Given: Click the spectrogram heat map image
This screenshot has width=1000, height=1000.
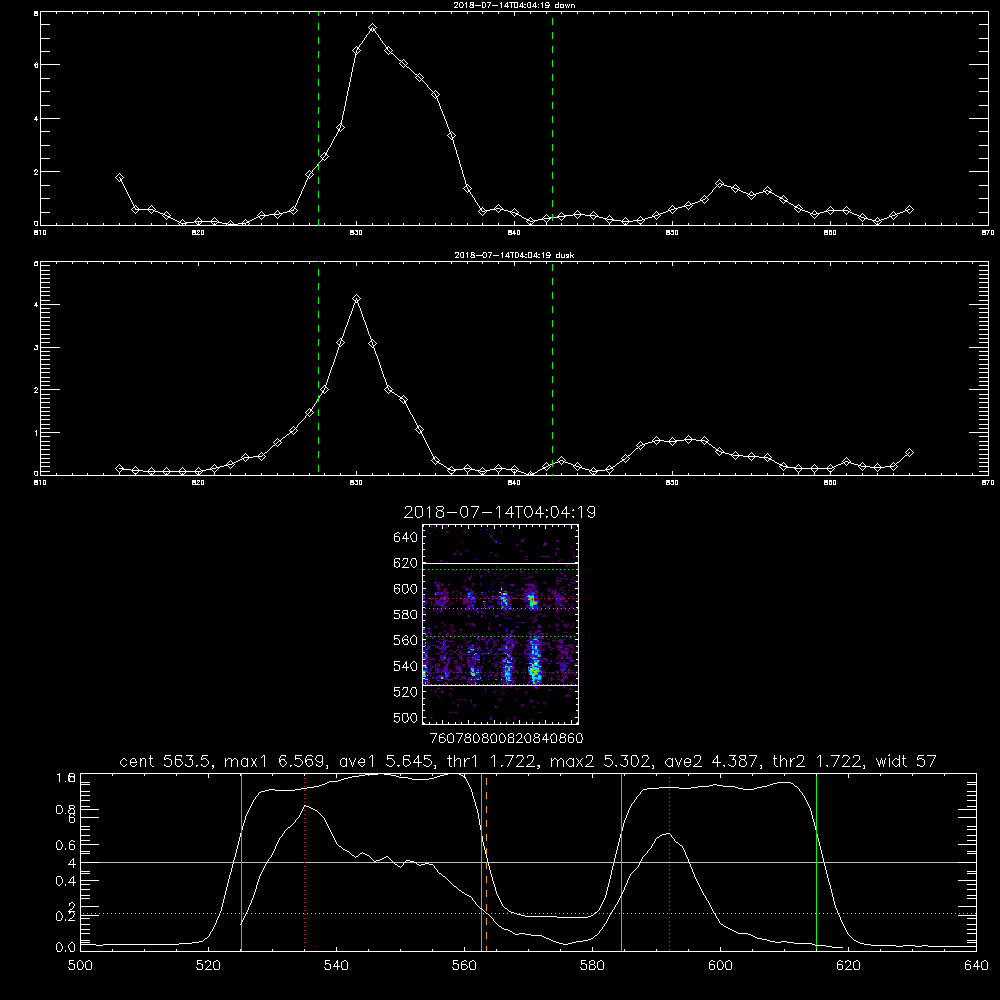Looking at the screenshot, I should 501,624.
